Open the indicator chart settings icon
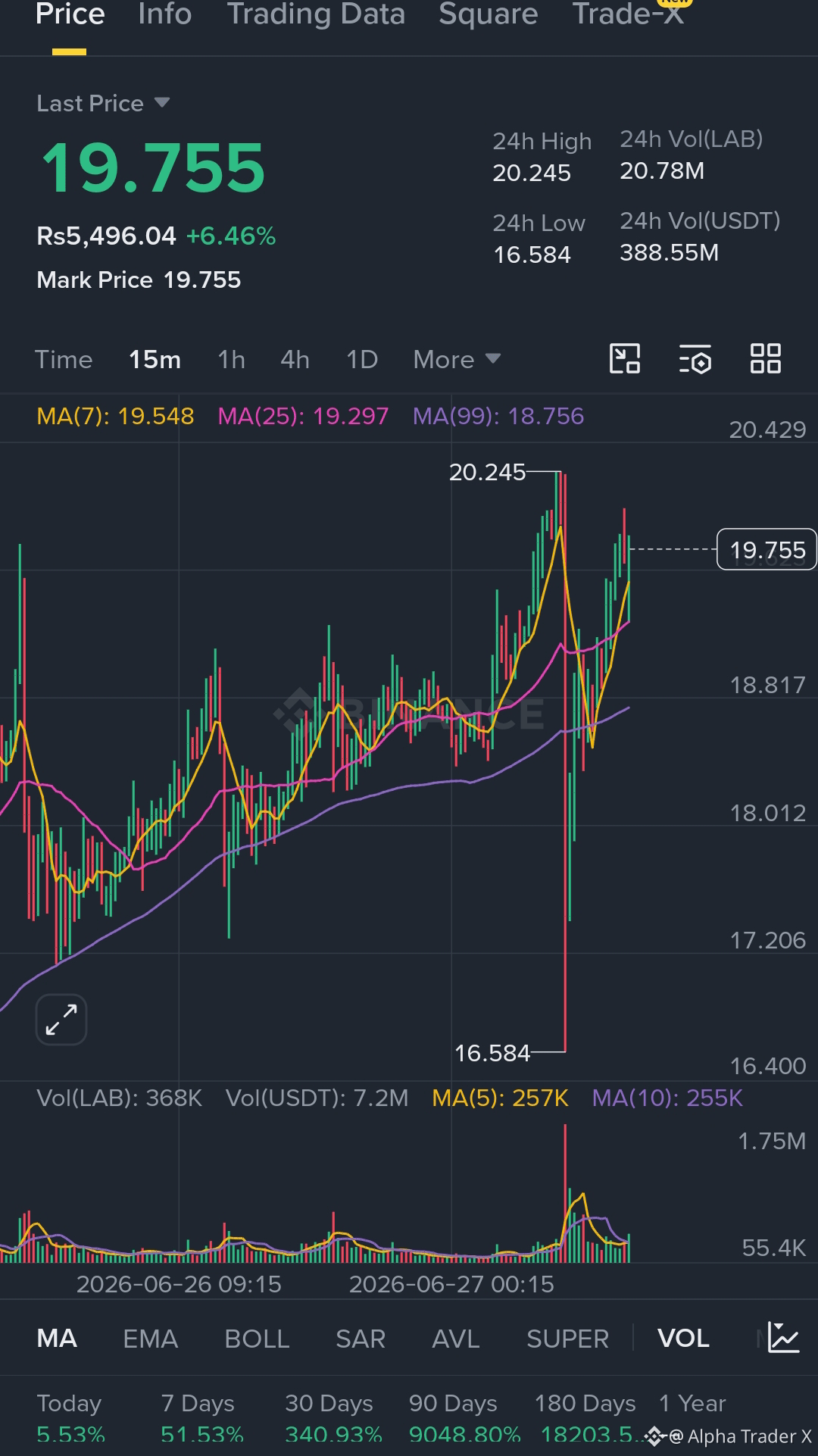 tap(783, 1338)
